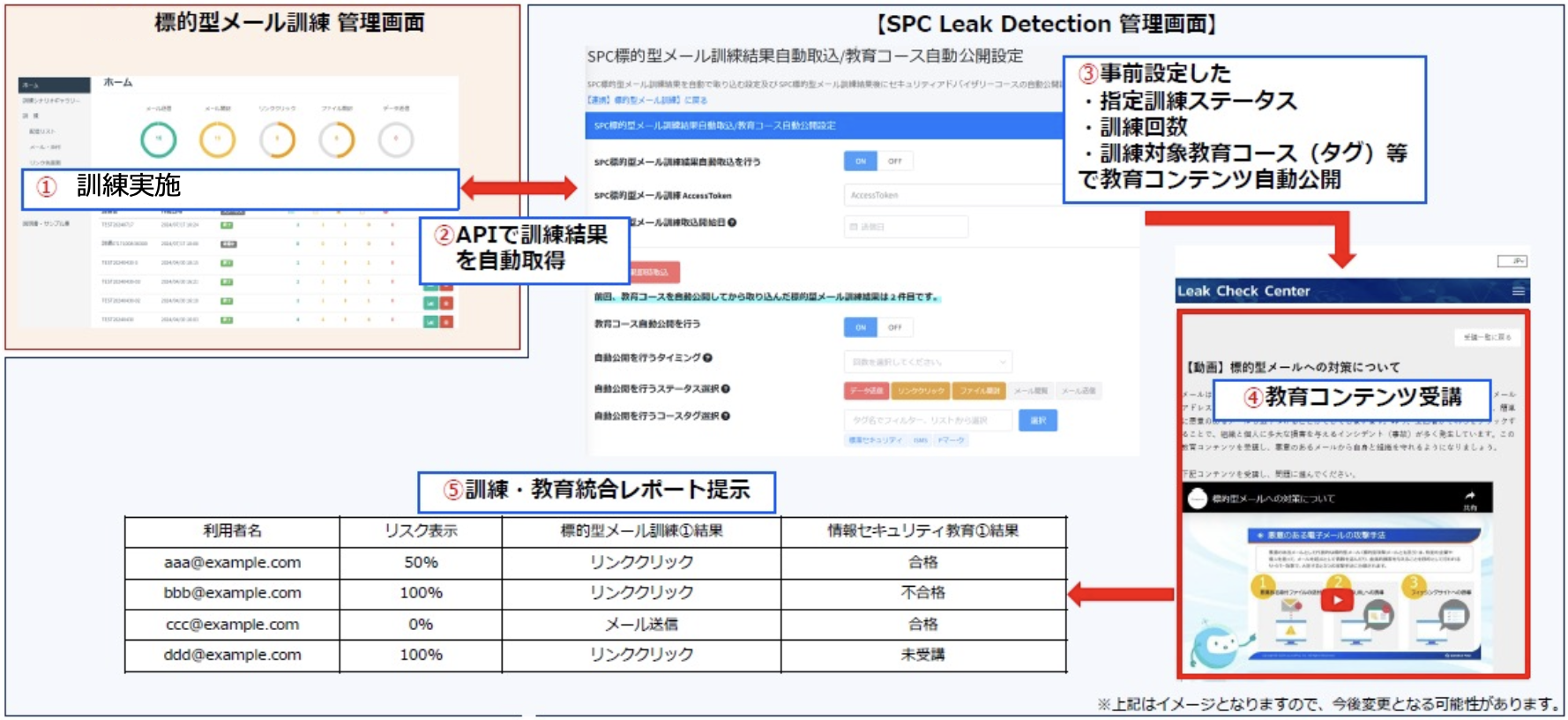Turn ON SPC training result auto-import
The height and width of the screenshot is (720, 1568).
(861, 161)
